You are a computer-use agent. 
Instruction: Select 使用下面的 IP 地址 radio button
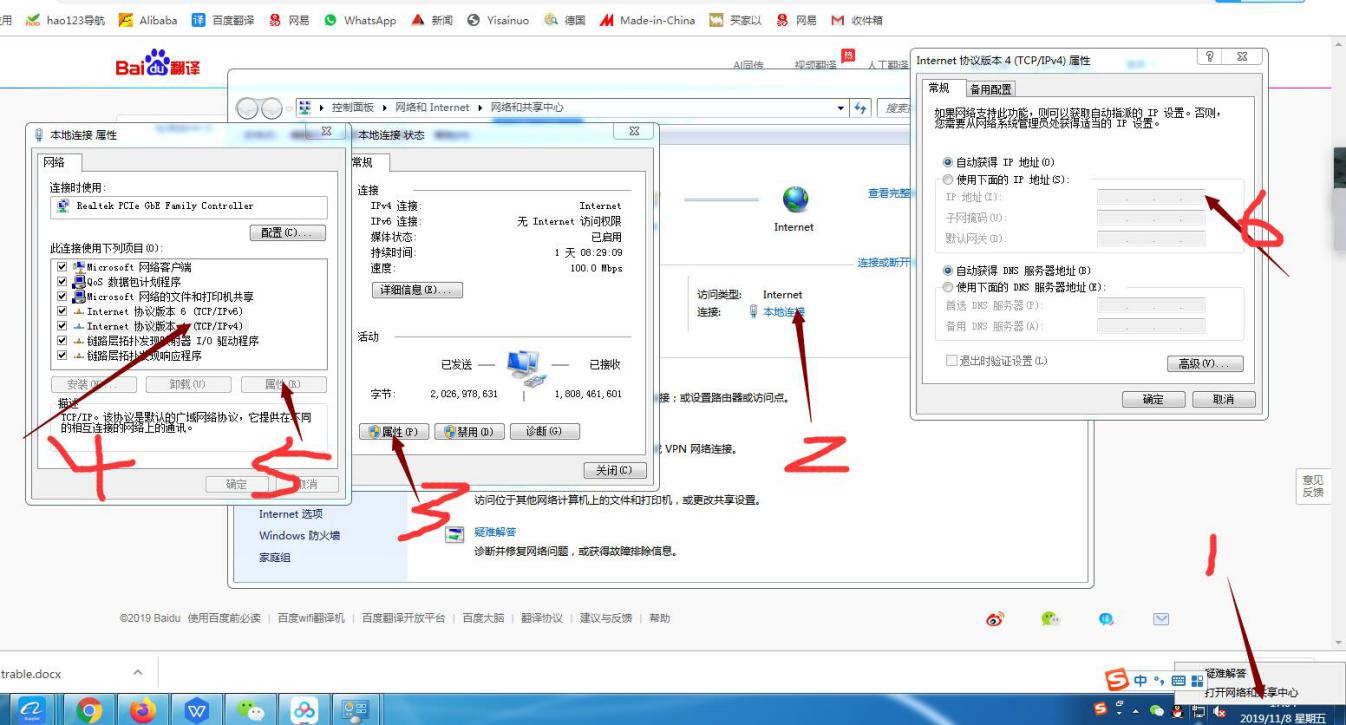tap(948, 180)
